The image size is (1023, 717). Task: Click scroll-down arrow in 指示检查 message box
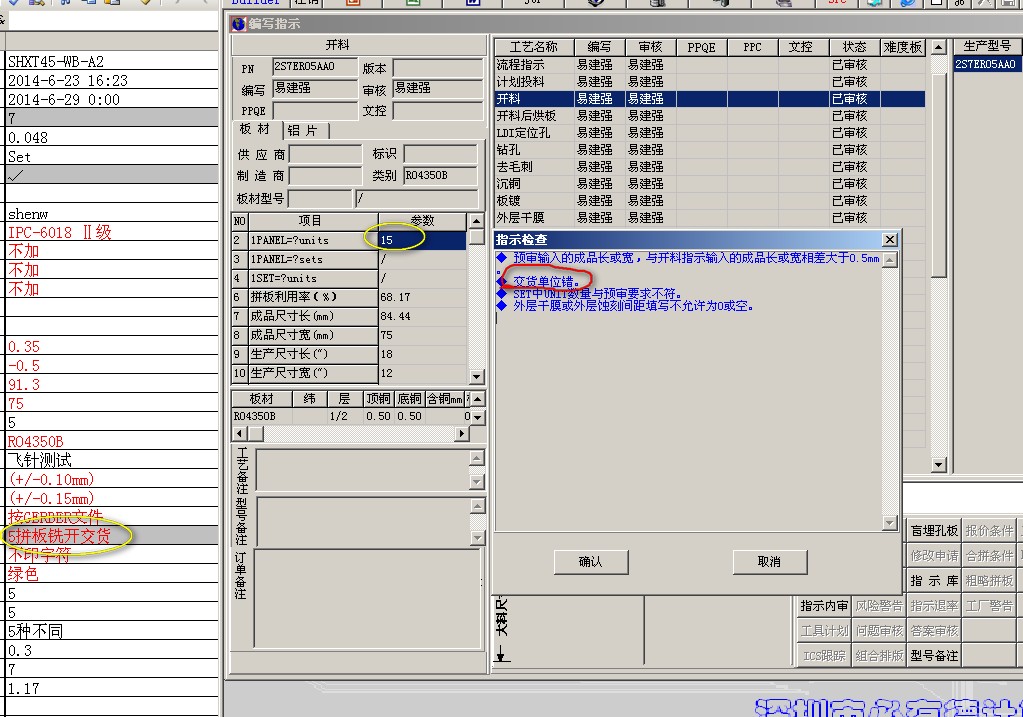[889, 523]
